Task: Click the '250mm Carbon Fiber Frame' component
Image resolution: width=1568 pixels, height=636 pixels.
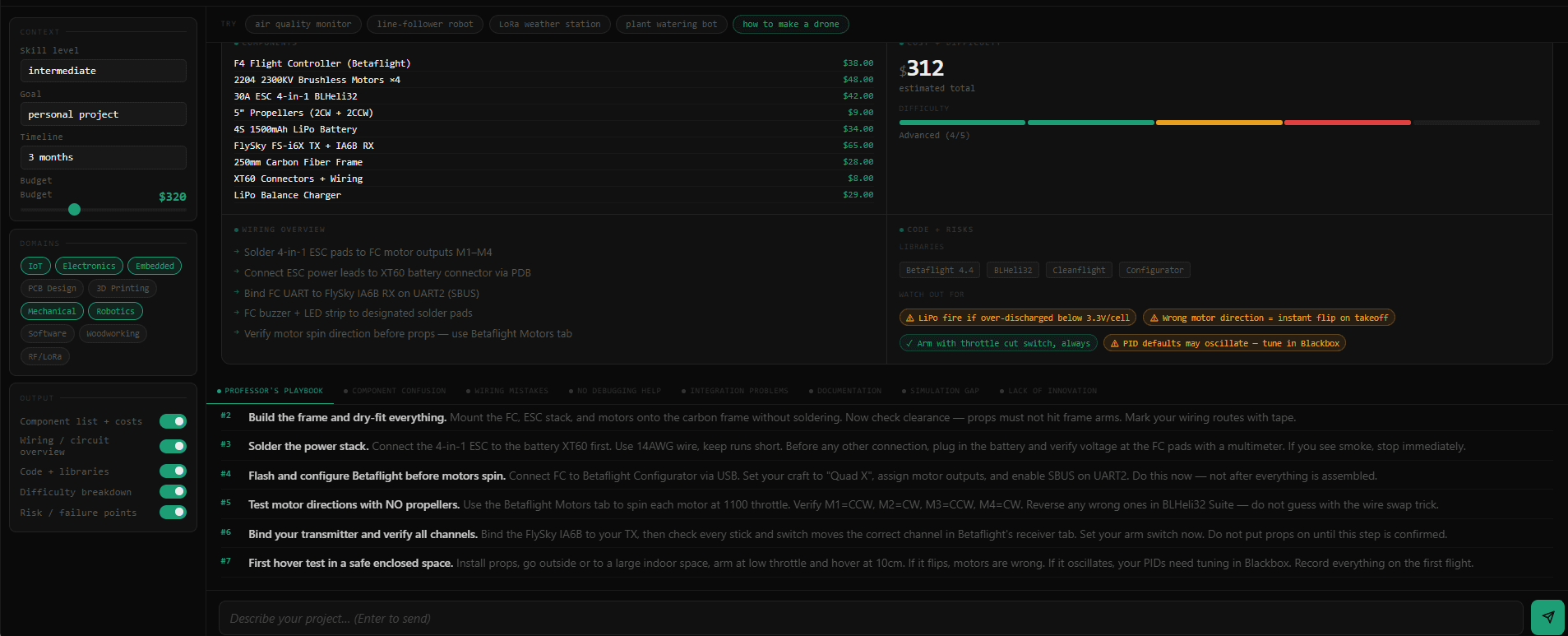Action: [553, 162]
